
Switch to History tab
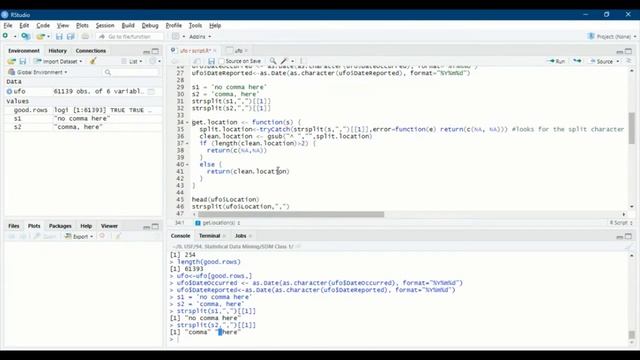[x=57, y=51]
